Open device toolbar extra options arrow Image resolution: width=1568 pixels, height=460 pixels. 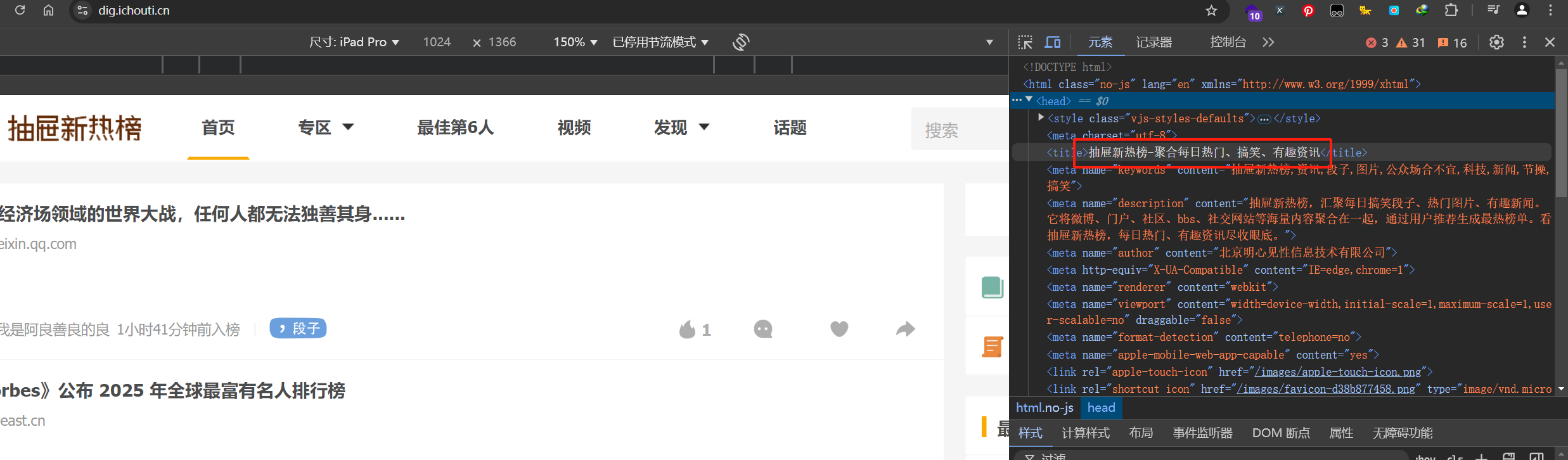coord(989,42)
